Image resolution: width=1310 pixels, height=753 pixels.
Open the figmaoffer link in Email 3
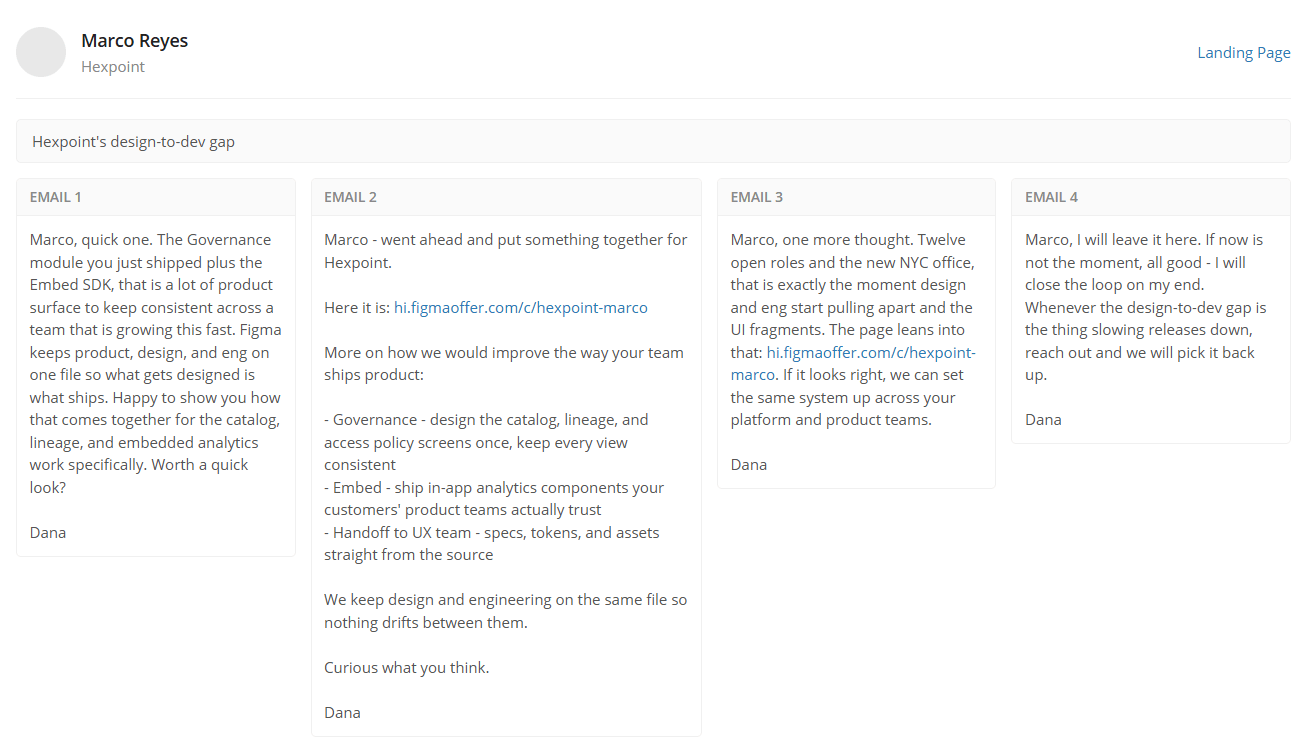click(x=853, y=364)
